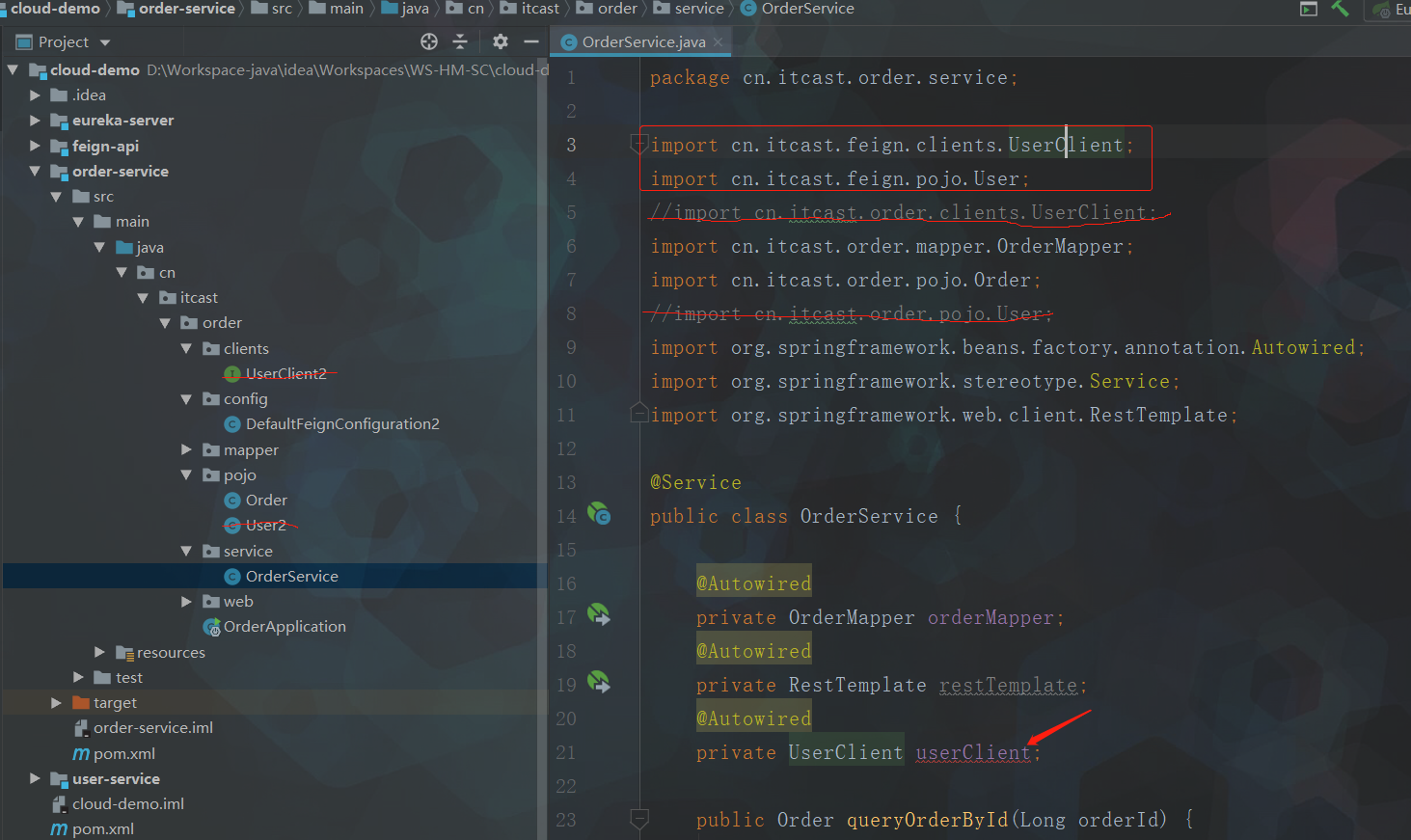Expand the target folder arrow
1411x840 pixels.
(56, 703)
